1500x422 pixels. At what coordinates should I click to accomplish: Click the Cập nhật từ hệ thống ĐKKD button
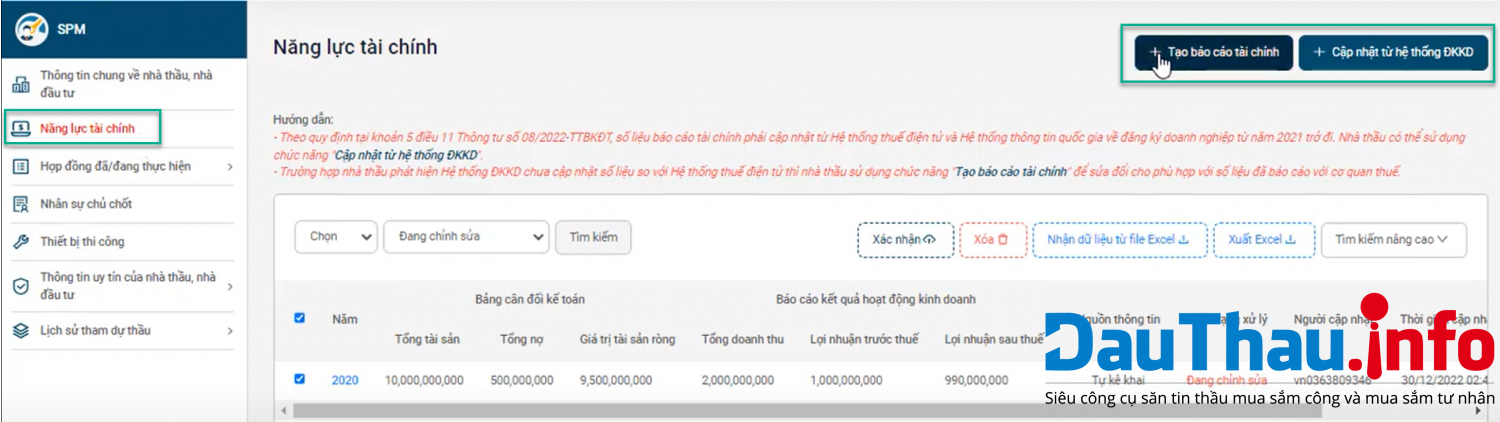[1393, 52]
